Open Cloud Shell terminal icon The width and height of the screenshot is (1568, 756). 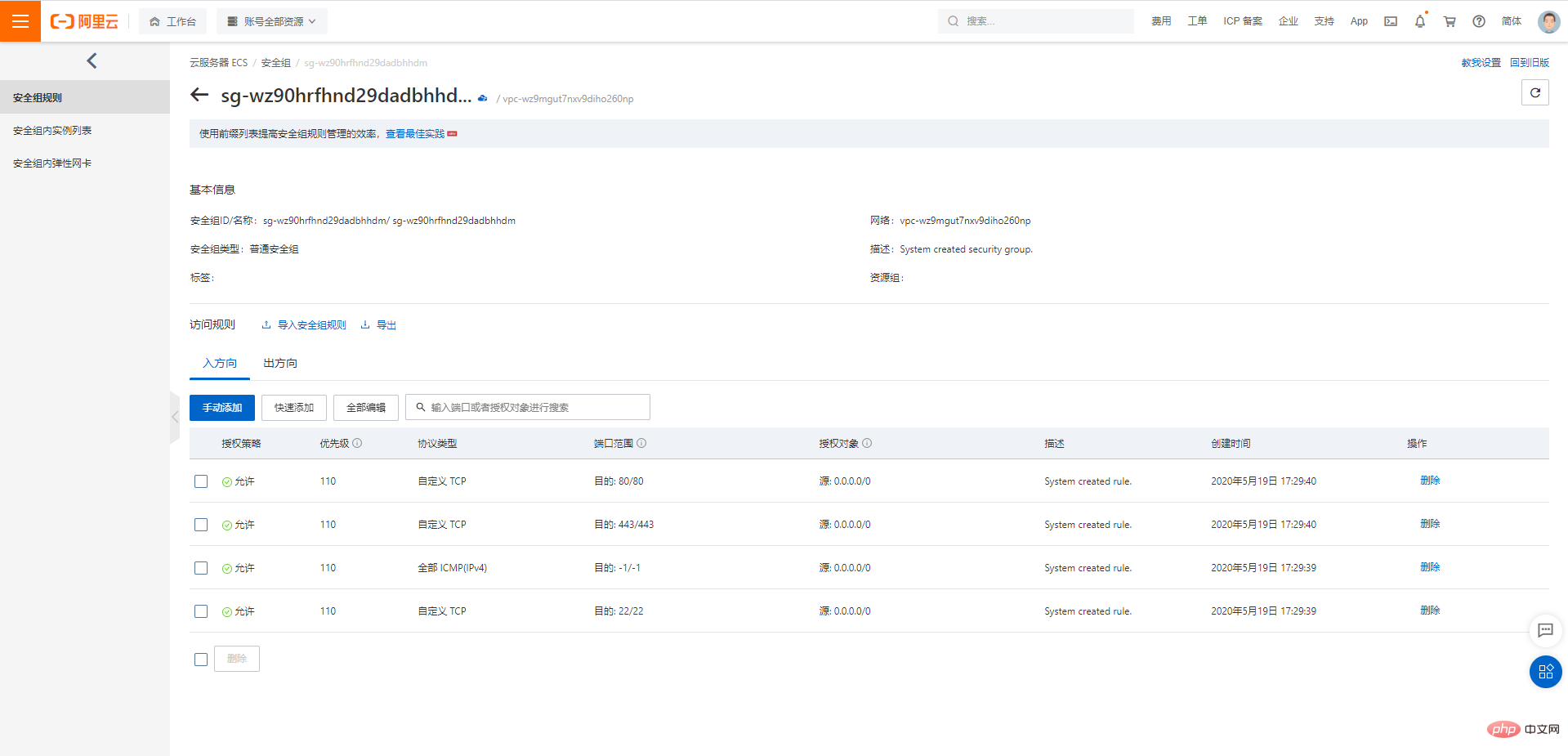[1391, 21]
